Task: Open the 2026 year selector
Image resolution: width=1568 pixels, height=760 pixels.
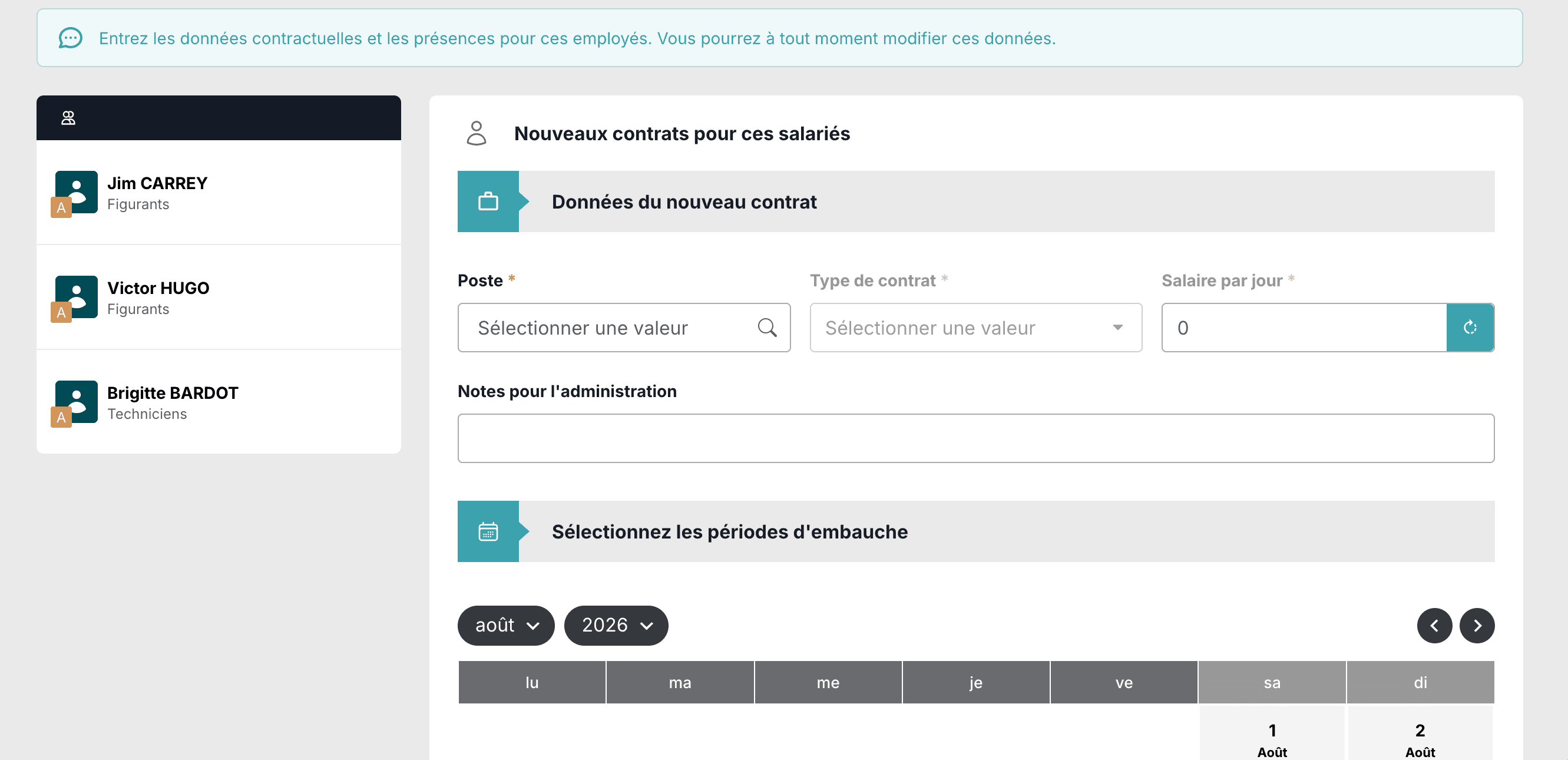Action: pyautogui.click(x=616, y=626)
